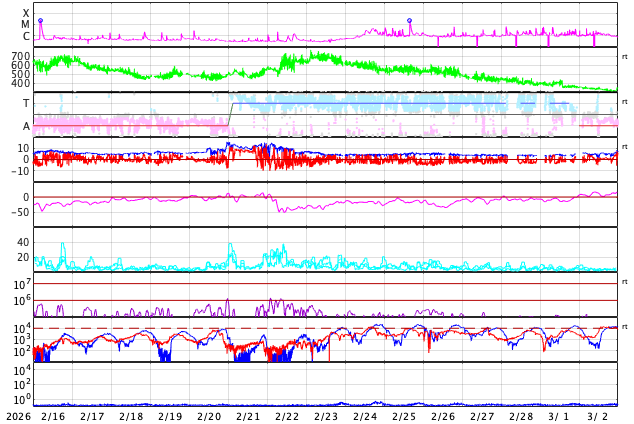
Task: Click the '2026' year label
Action: (19, 416)
